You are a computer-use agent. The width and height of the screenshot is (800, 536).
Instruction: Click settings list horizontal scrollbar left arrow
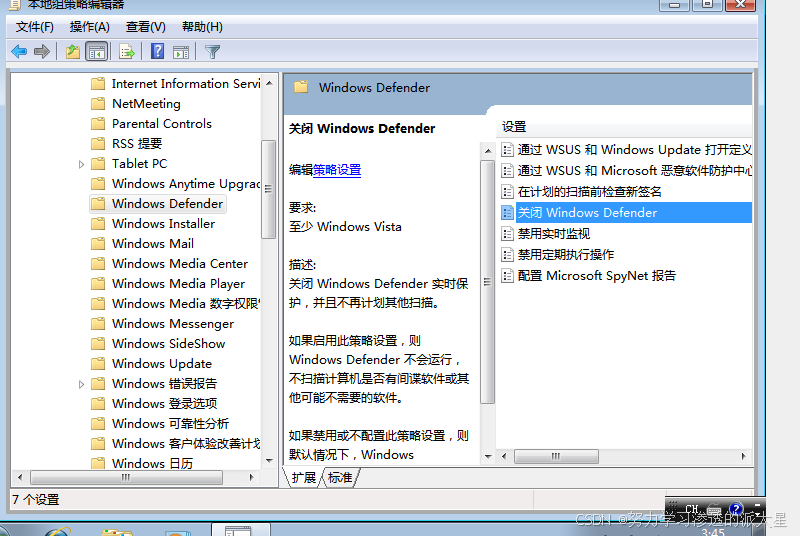coord(504,456)
